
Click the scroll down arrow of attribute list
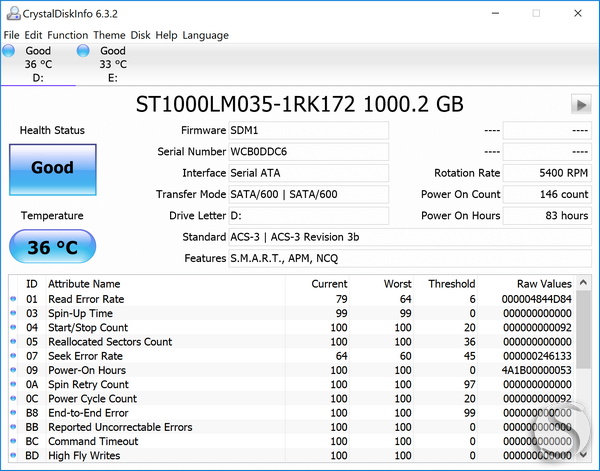click(x=583, y=455)
